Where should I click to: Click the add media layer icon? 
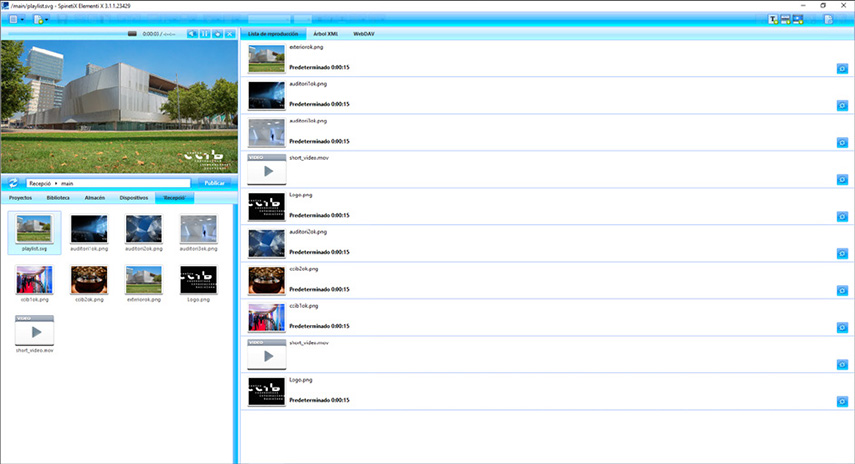click(x=786, y=20)
